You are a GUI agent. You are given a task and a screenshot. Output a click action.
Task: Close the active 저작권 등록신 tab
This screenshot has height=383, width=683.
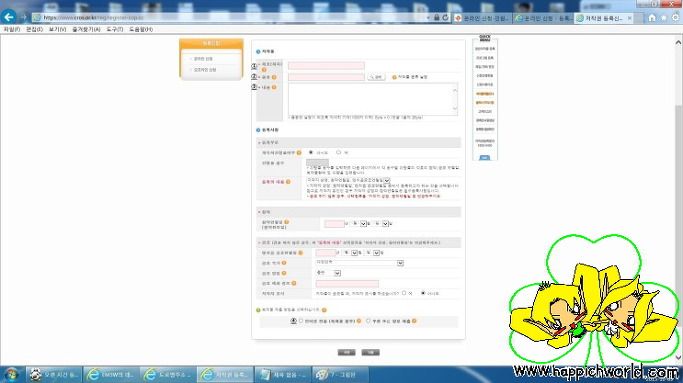(x=629, y=18)
